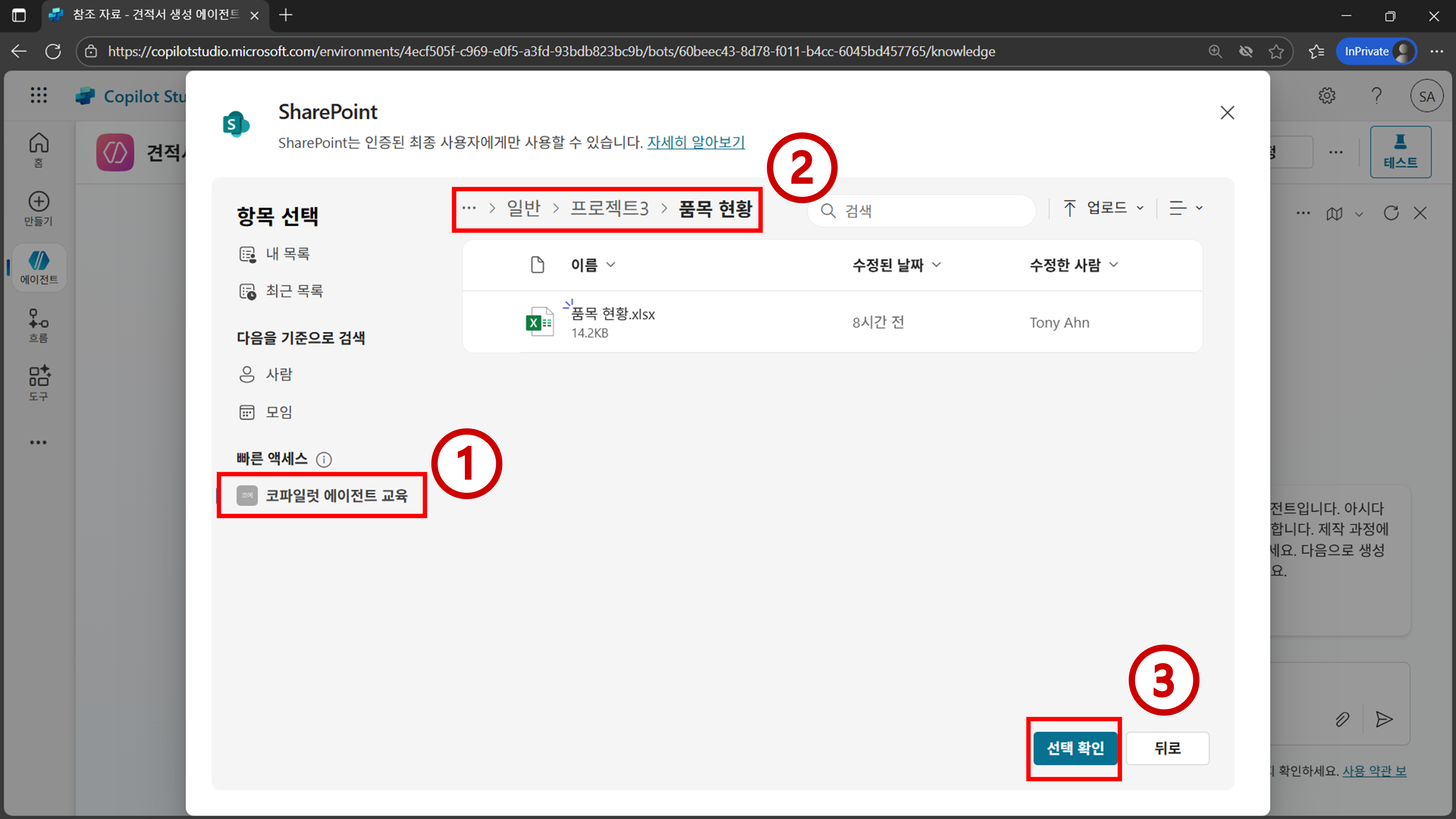Open the 자세히 알아보기 link

(x=695, y=142)
